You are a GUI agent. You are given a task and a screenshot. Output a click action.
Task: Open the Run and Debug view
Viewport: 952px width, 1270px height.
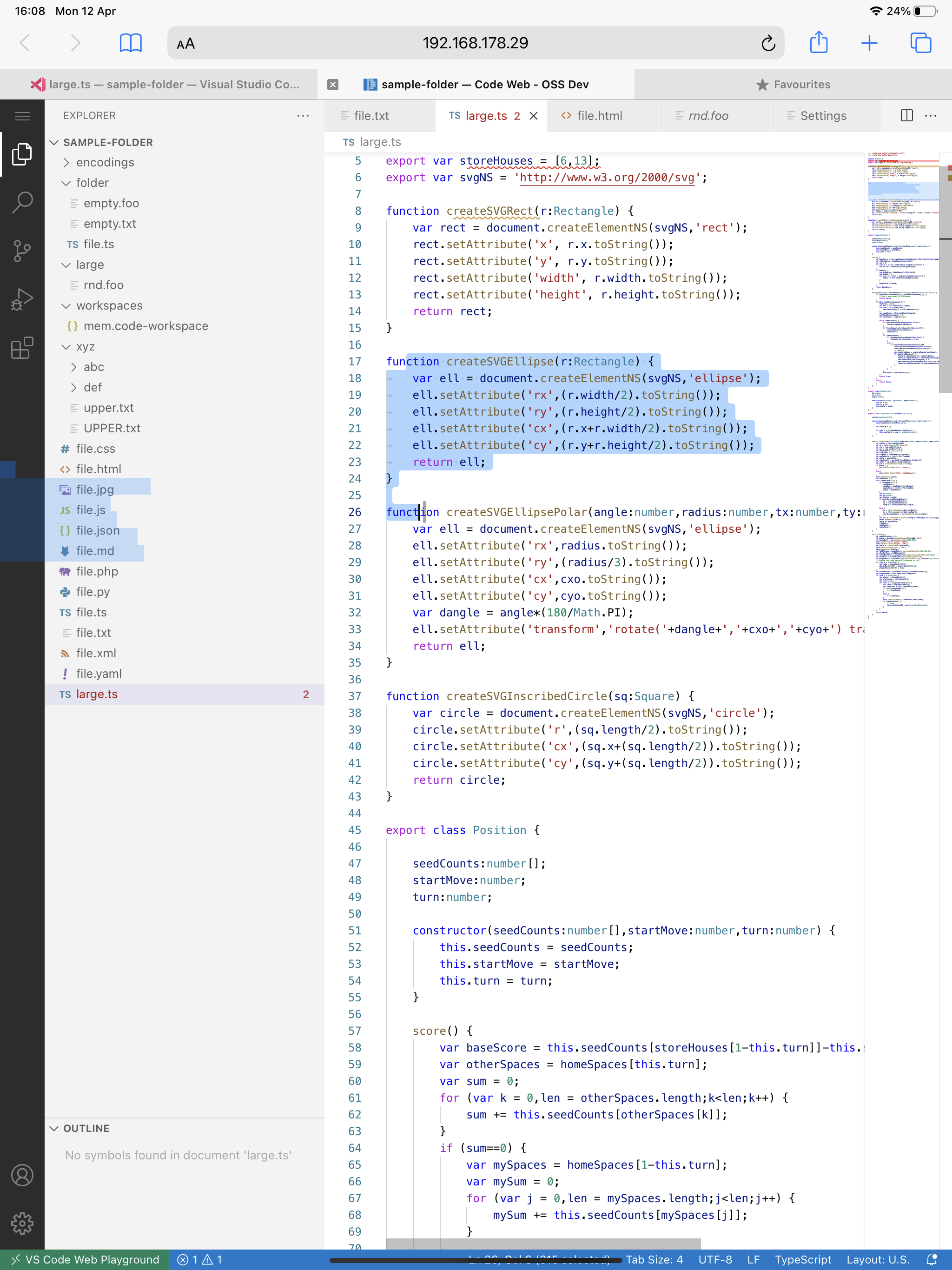coord(22,299)
